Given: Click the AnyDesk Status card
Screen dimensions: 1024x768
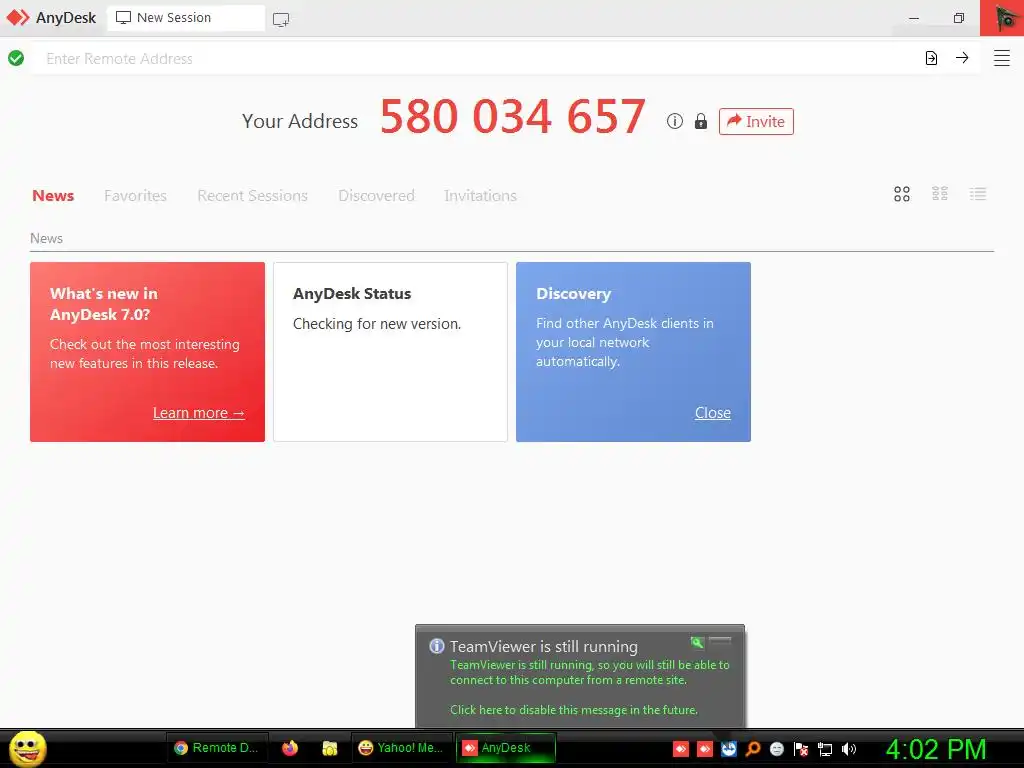Looking at the screenshot, I should click(x=391, y=352).
